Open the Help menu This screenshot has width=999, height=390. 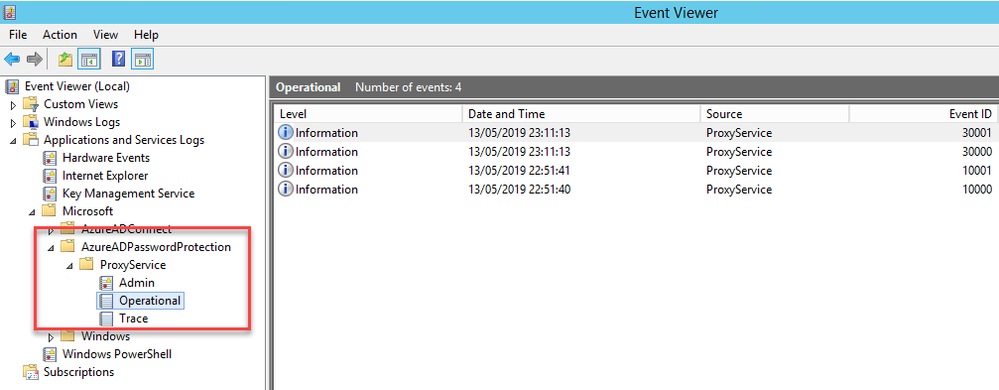146,35
